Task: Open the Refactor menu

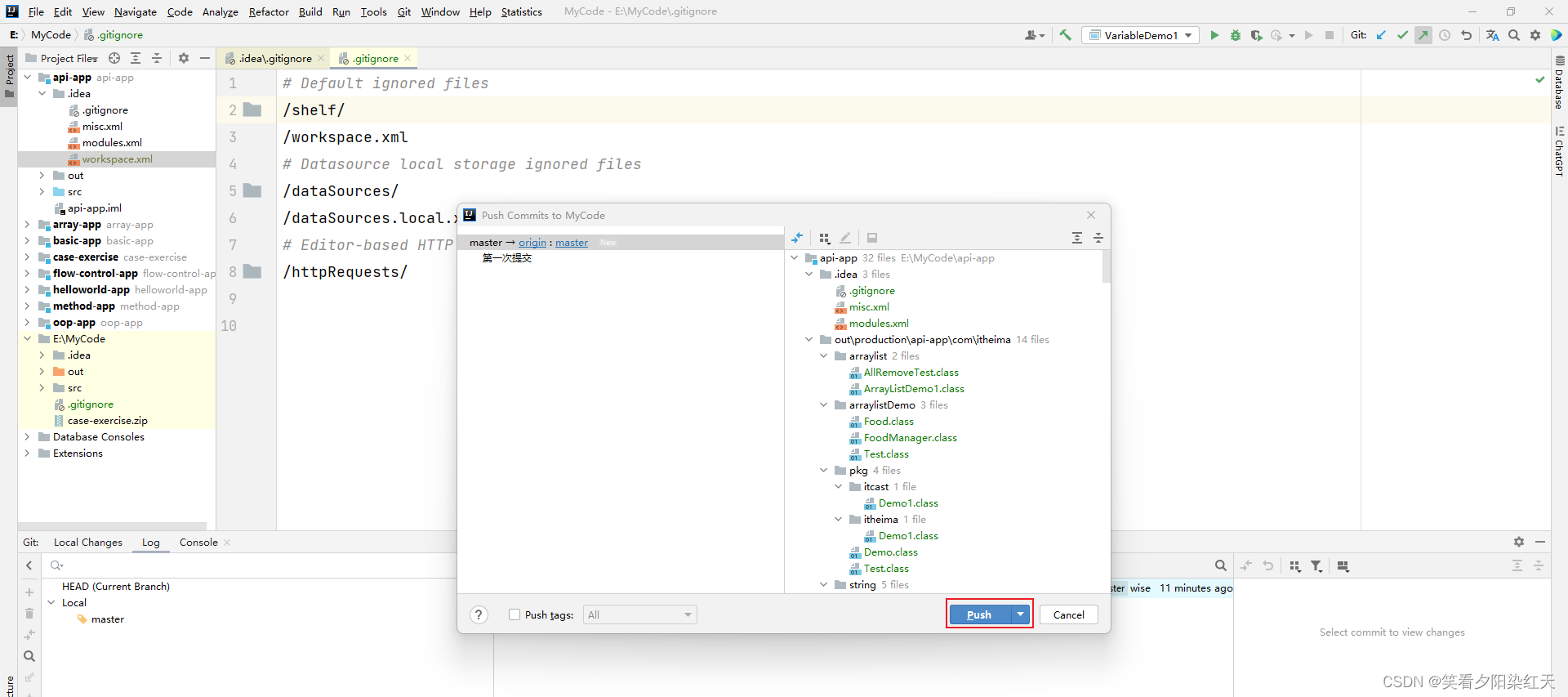Action: click(269, 11)
